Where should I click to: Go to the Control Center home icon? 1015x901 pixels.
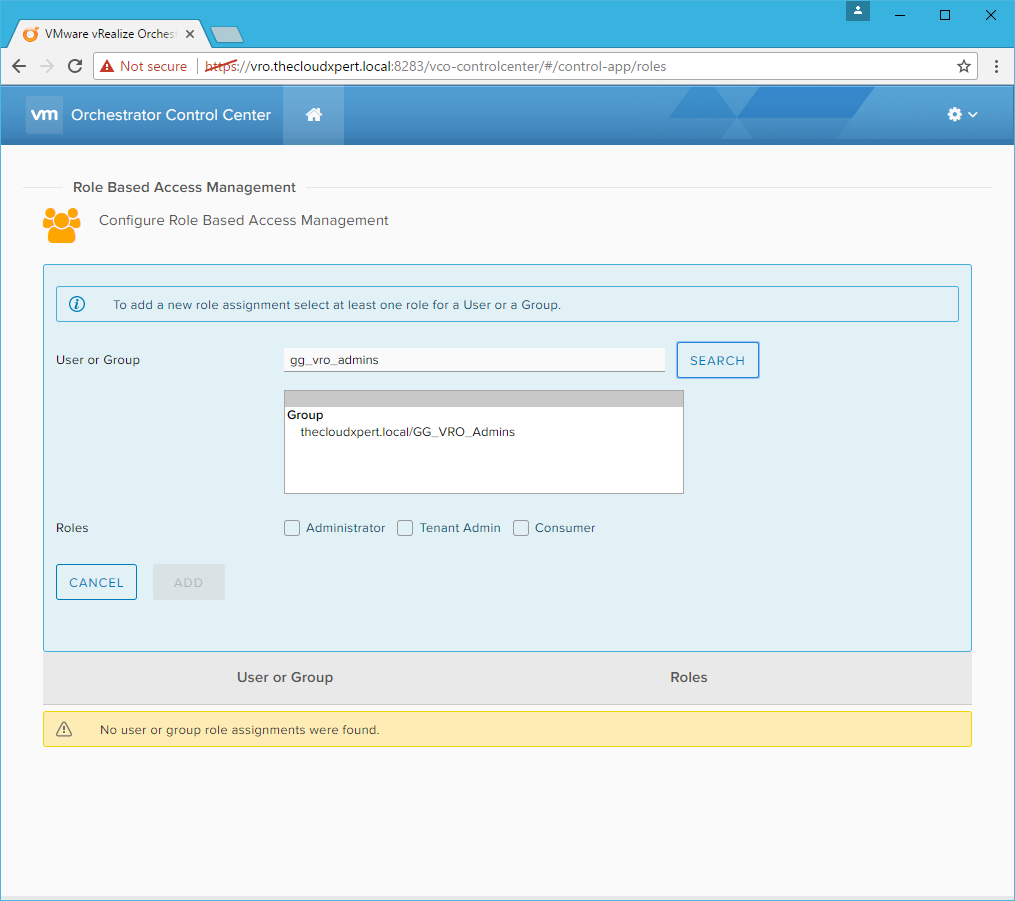click(x=313, y=115)
